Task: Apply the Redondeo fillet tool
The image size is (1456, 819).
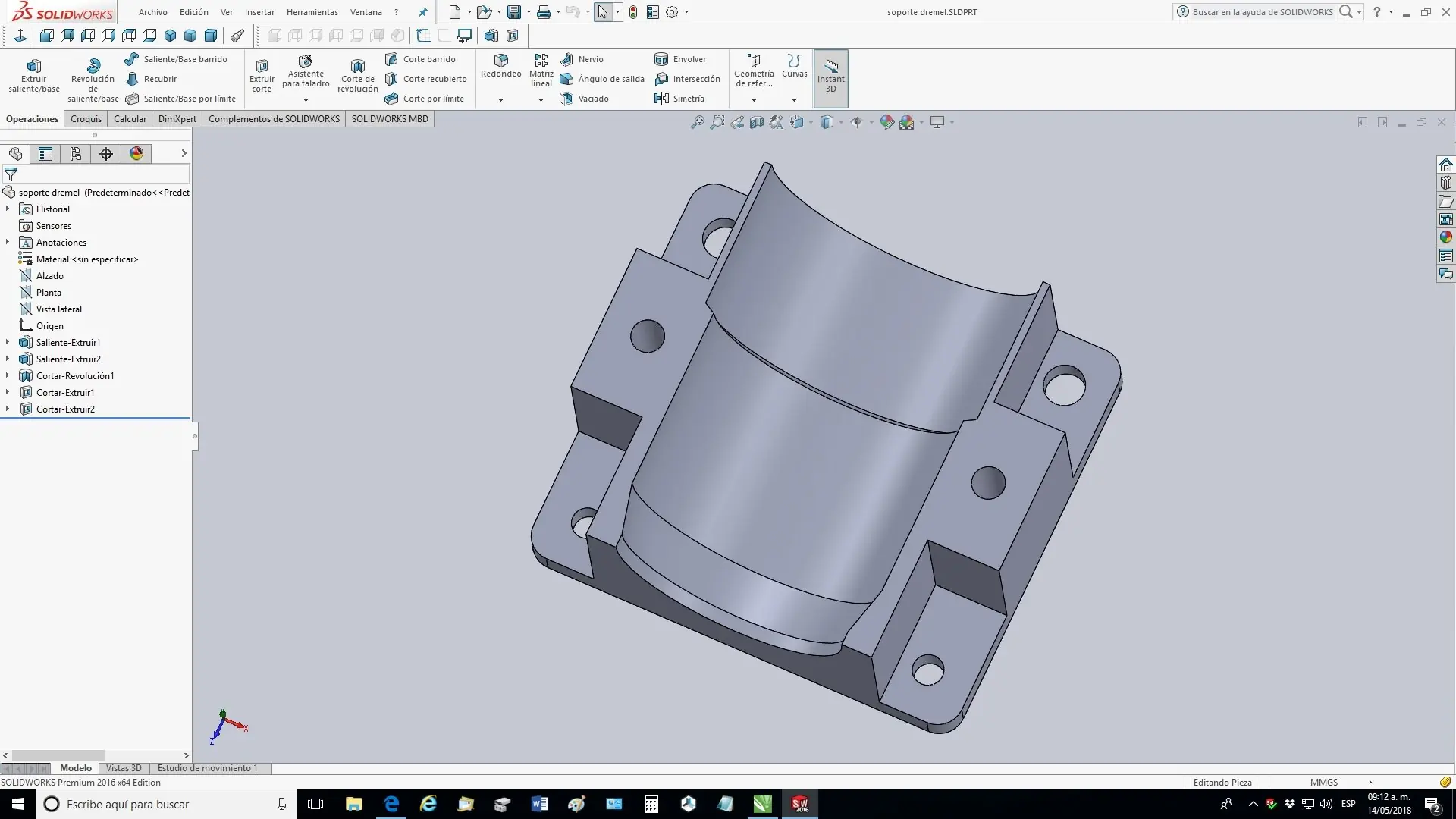Action: (501, 67)
